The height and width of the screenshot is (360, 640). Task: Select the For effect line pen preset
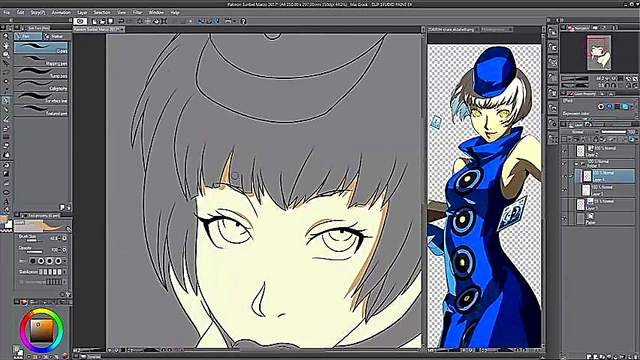point(41,97)
